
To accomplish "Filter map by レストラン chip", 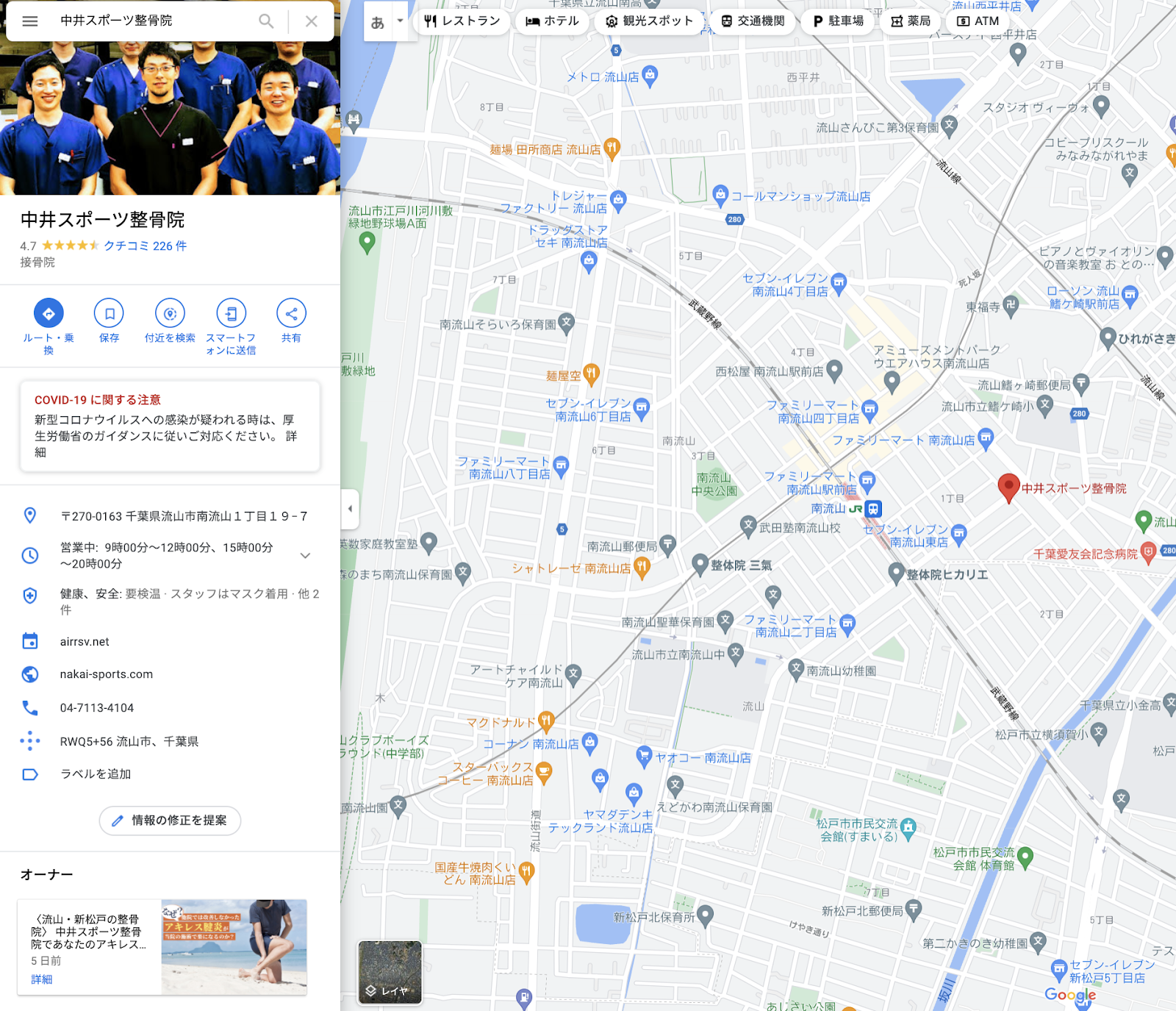I will tap(462, 21).
